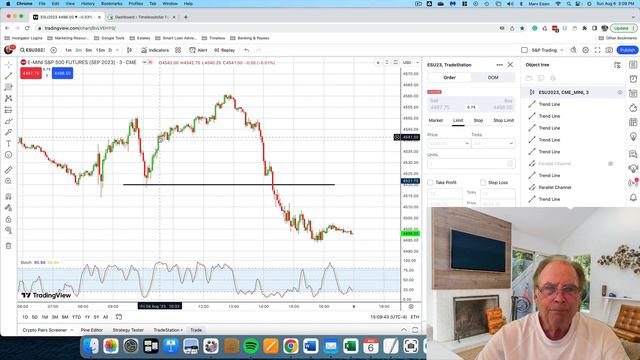Image resolution: width=640 pixels, height=360 pixels.
Task: Open the Indicators dialog
Action: (x=155, y=50)
